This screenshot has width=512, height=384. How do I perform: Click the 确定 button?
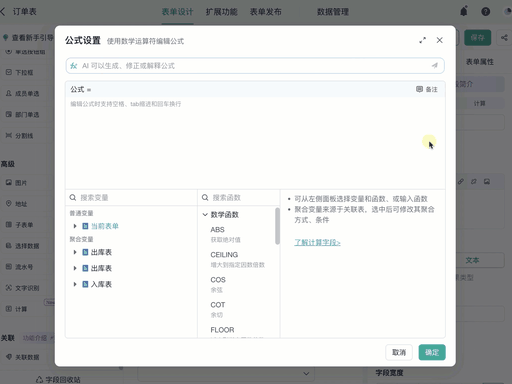coord(432,352)
